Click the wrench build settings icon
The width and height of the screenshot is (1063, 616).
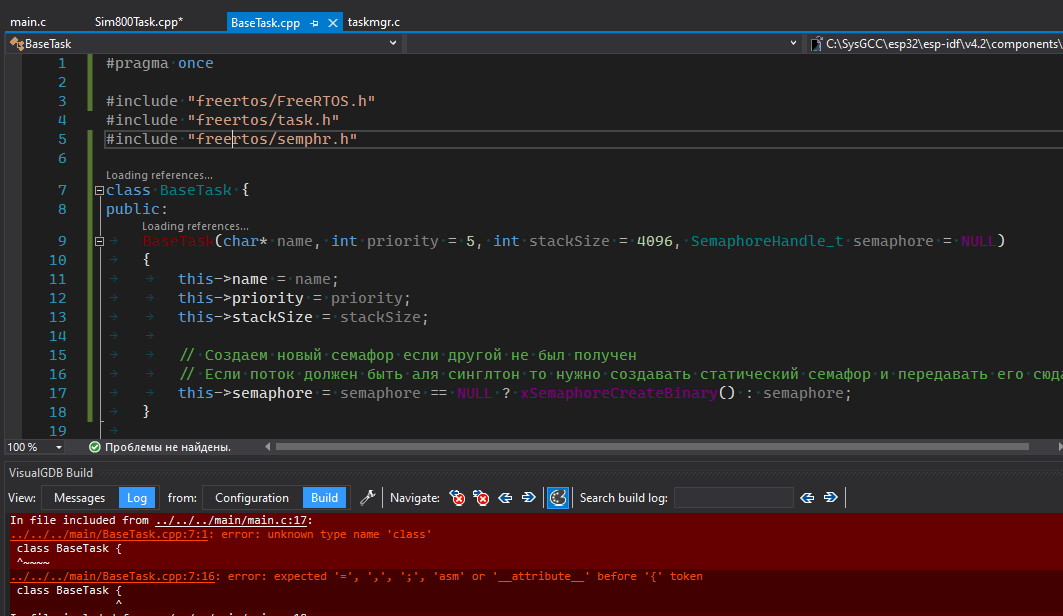(x=367, y=498)
